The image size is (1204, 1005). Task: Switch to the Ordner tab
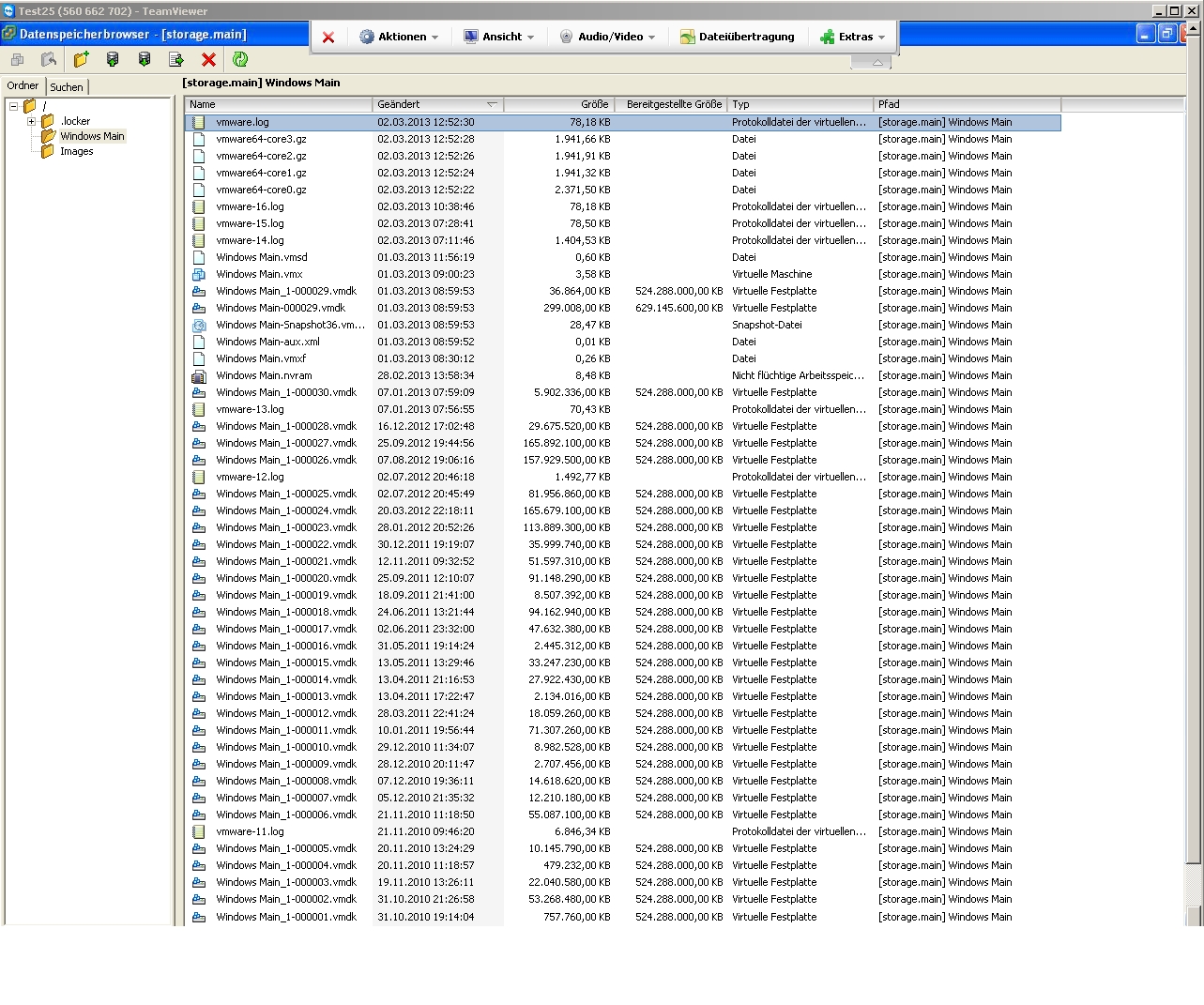[23, 85]
